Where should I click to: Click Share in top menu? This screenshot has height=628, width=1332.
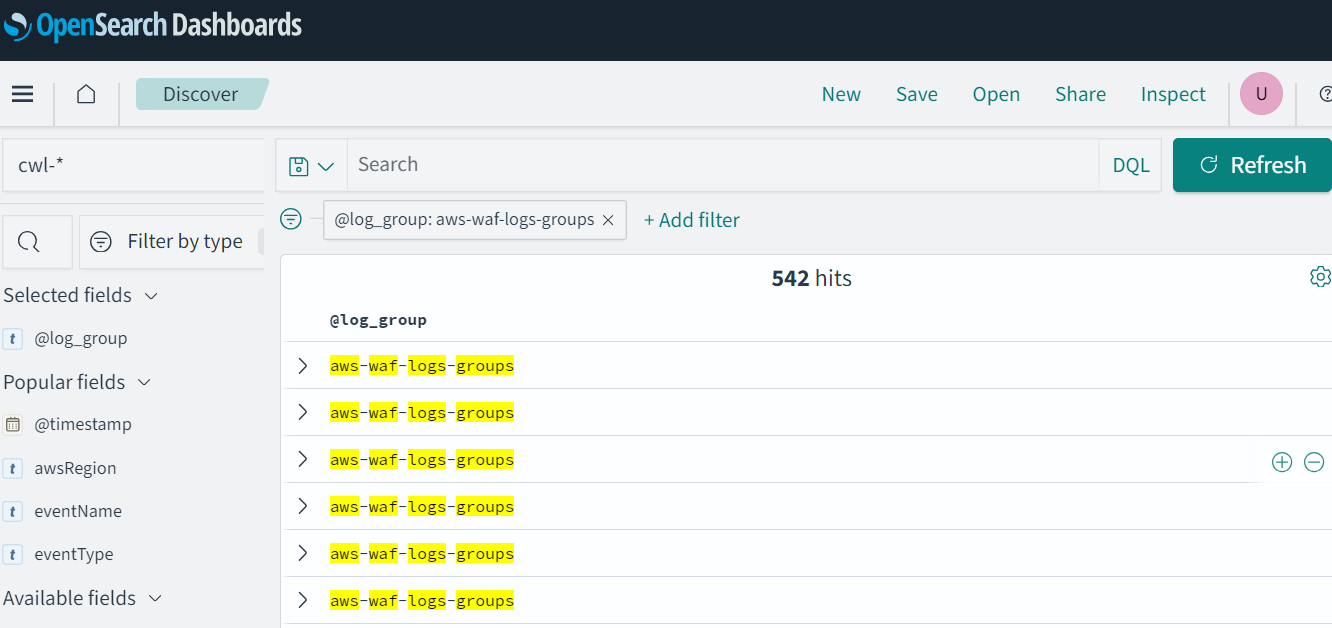[1080, 94]
